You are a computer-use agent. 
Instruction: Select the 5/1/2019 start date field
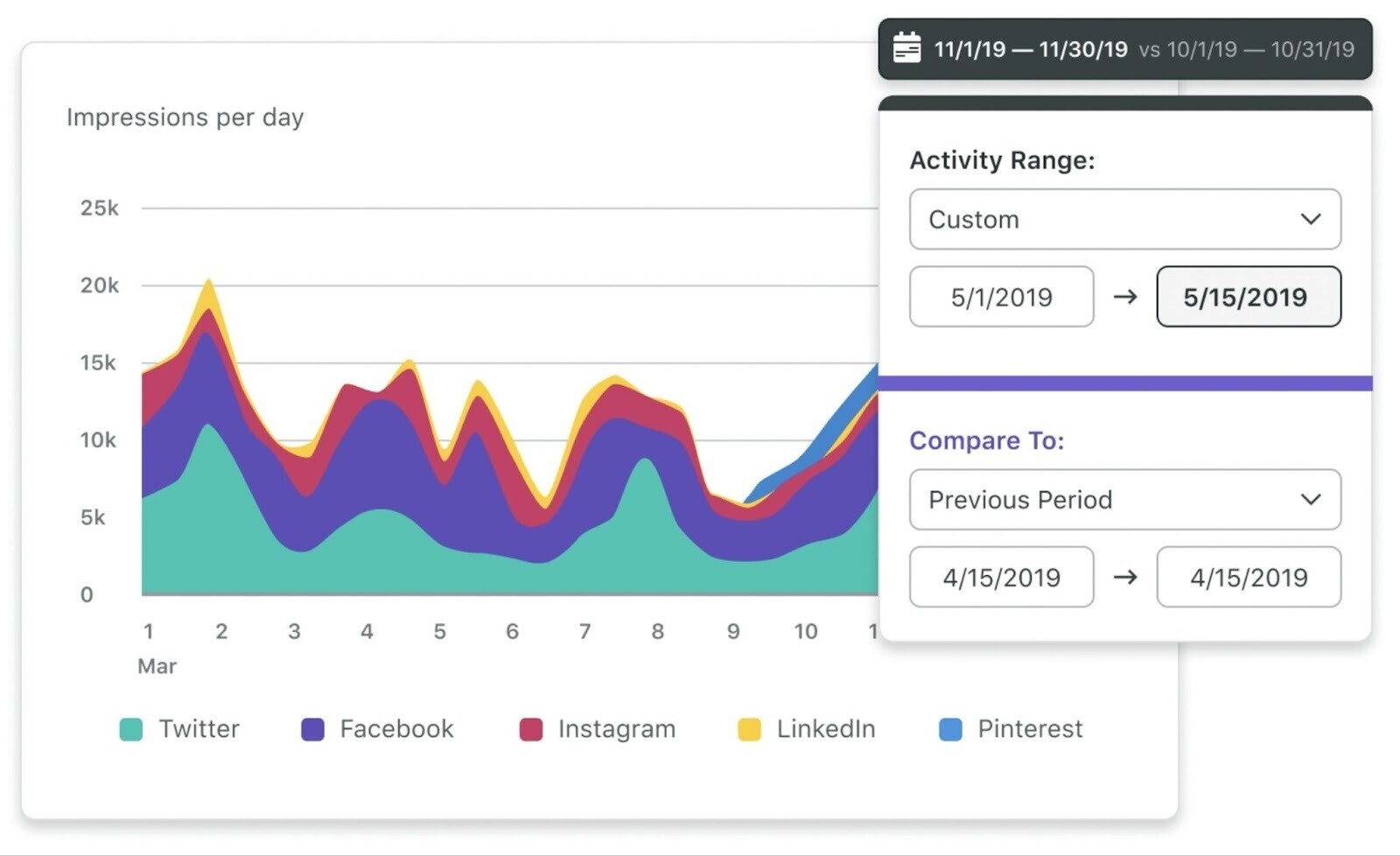click(x=1001, y=298)
